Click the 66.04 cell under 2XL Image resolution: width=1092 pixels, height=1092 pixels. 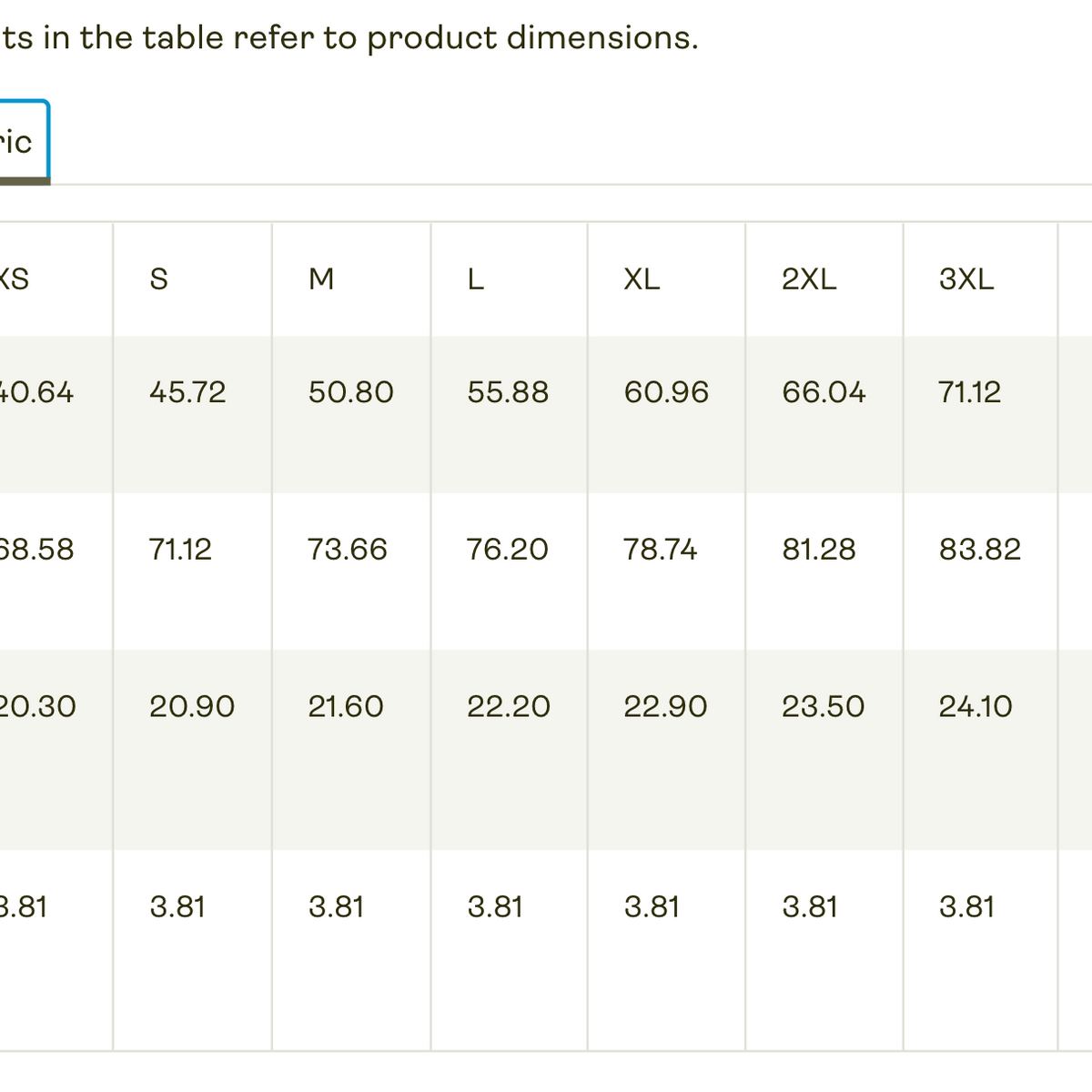click(x=824, y=392)
